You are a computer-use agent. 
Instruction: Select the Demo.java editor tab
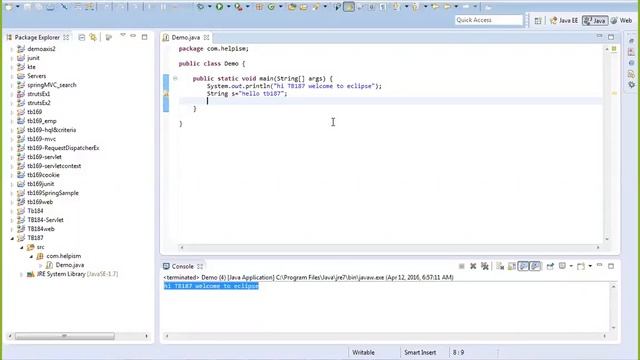tap(186, 38)
